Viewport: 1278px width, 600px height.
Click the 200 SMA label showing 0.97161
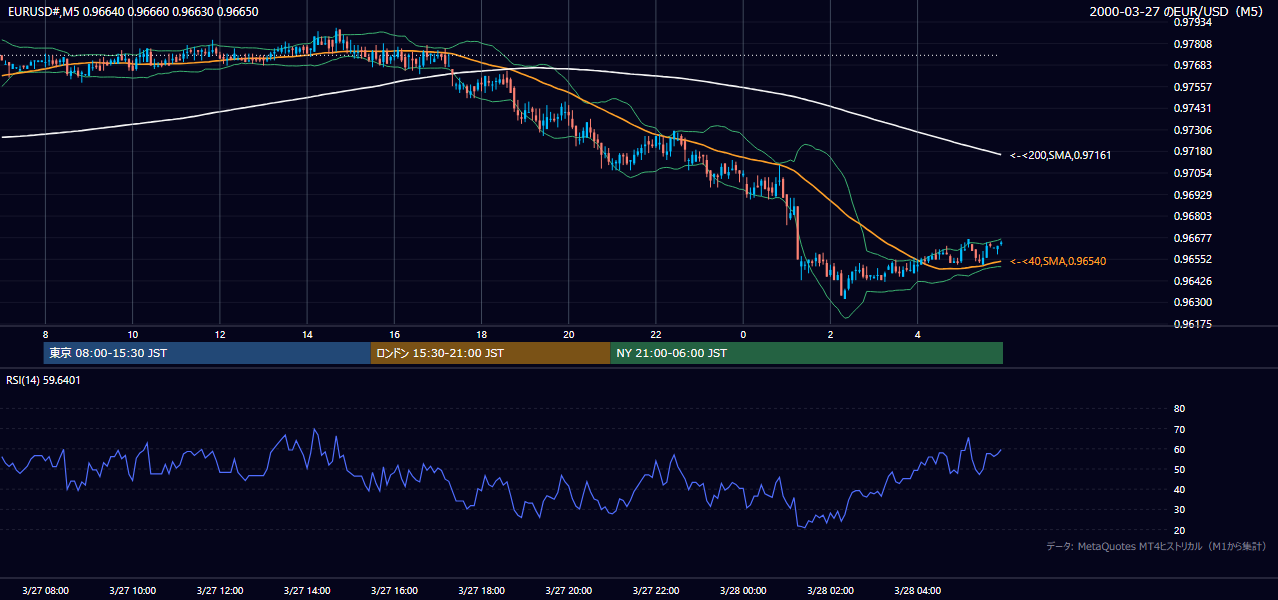tap(1060, 155)
